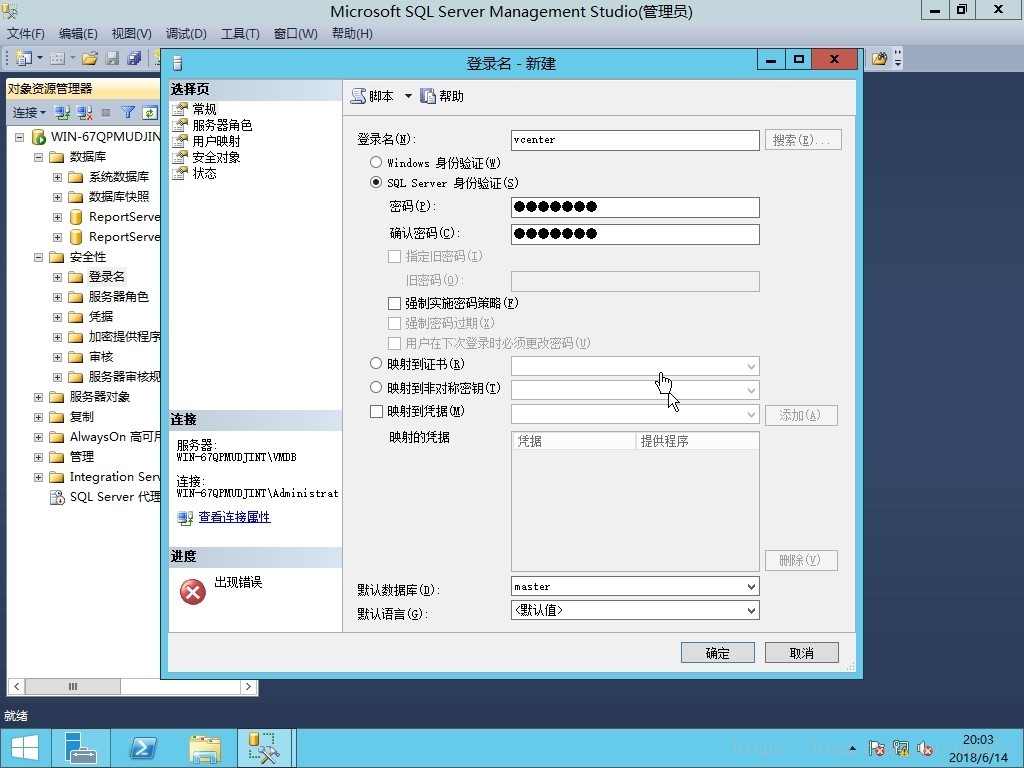Collapse the 安全性 tree node
Image resolution: width=1024 pixels, height=768 pixels.
[39, 257]
